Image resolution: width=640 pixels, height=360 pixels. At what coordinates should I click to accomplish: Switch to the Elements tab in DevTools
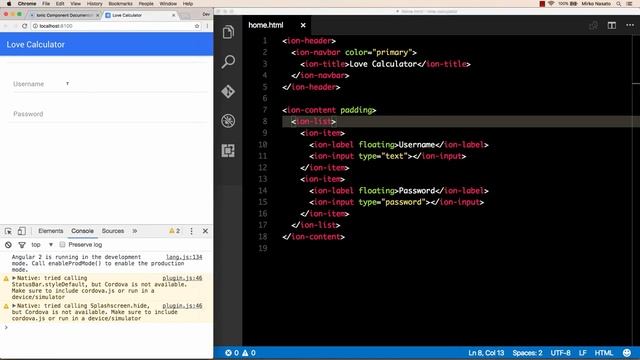(x=51, y=231)
